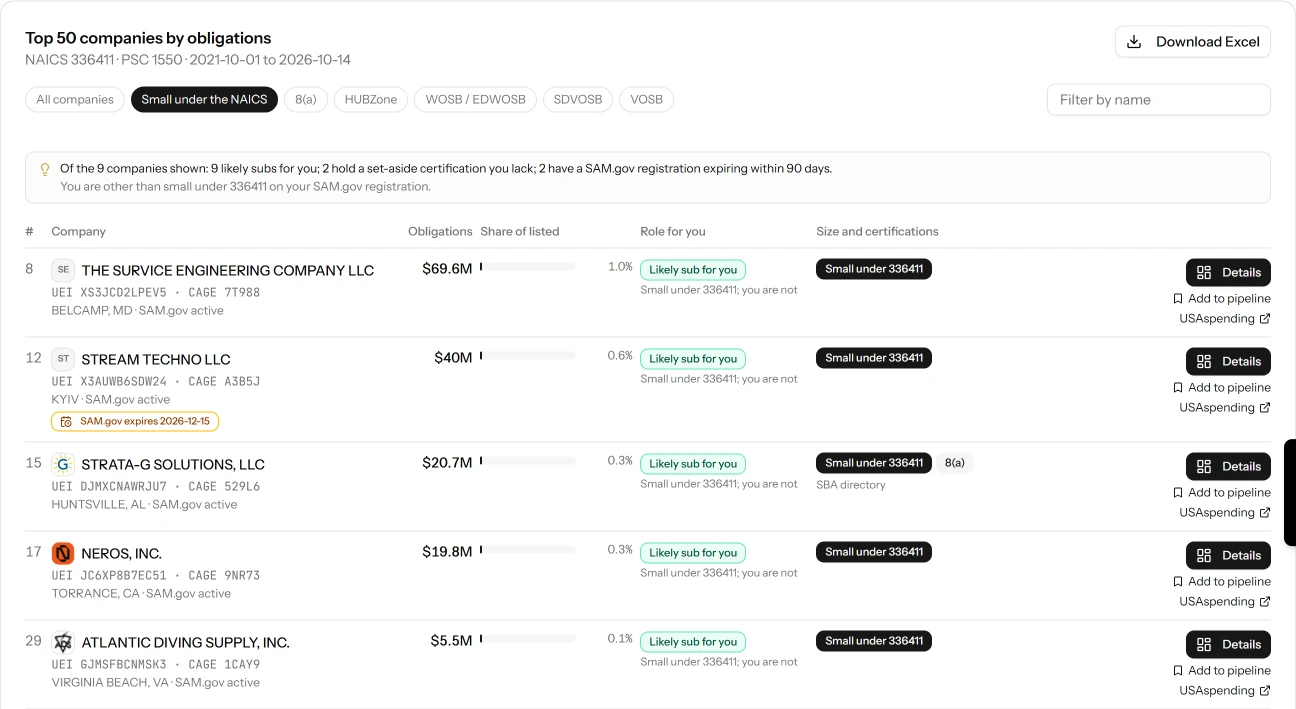This screenshot has height=709, width=1296.
Task: Click the orange Neros, Inc. logo
Action: tap(63, 553)
